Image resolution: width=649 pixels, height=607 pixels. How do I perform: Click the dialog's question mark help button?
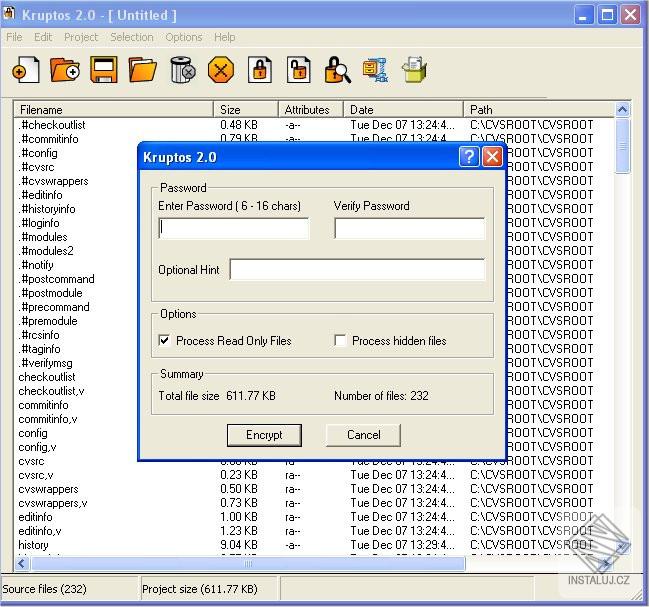point(469,157)
